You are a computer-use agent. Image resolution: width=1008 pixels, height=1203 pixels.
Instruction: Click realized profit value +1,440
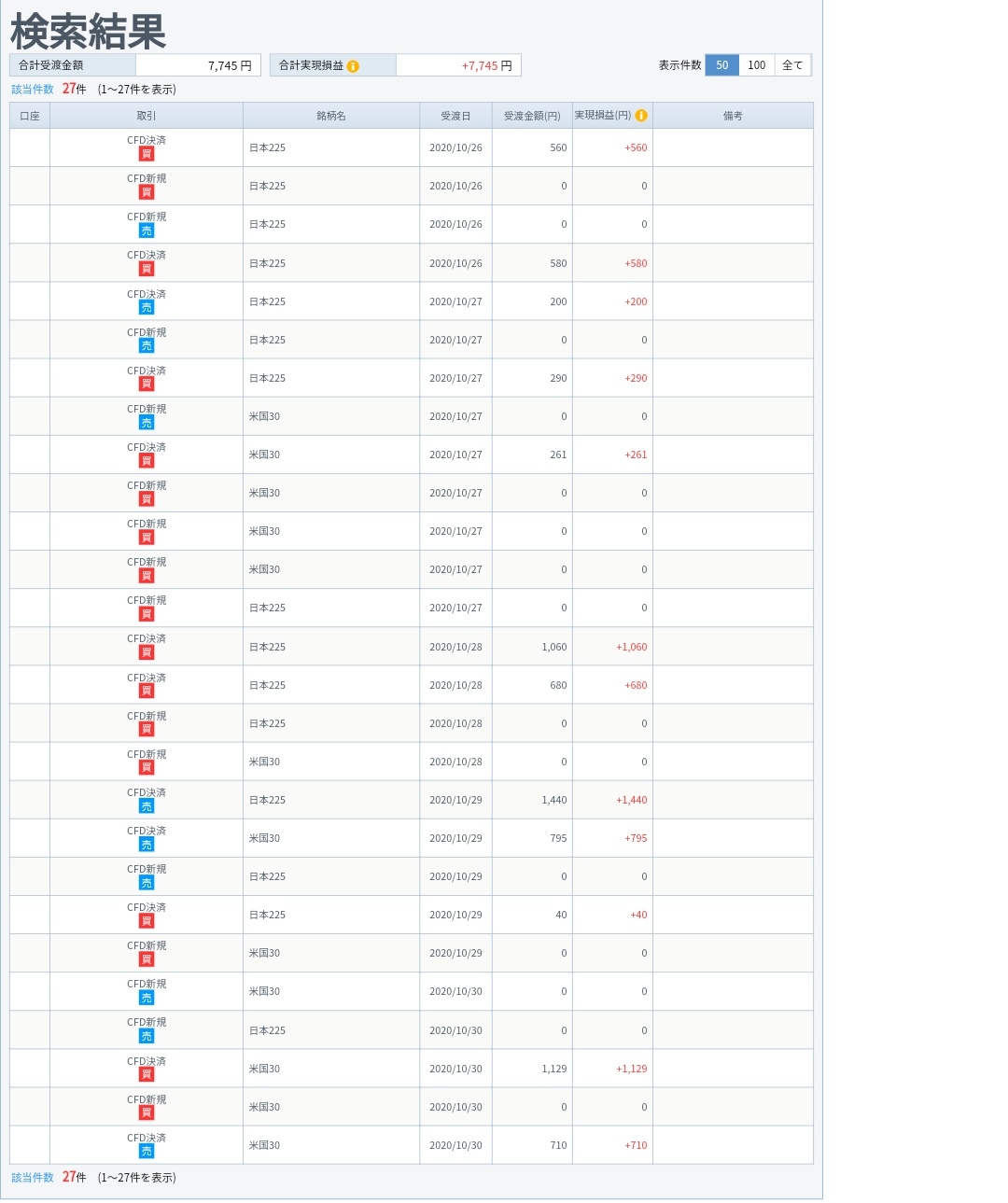coord(632,800)
